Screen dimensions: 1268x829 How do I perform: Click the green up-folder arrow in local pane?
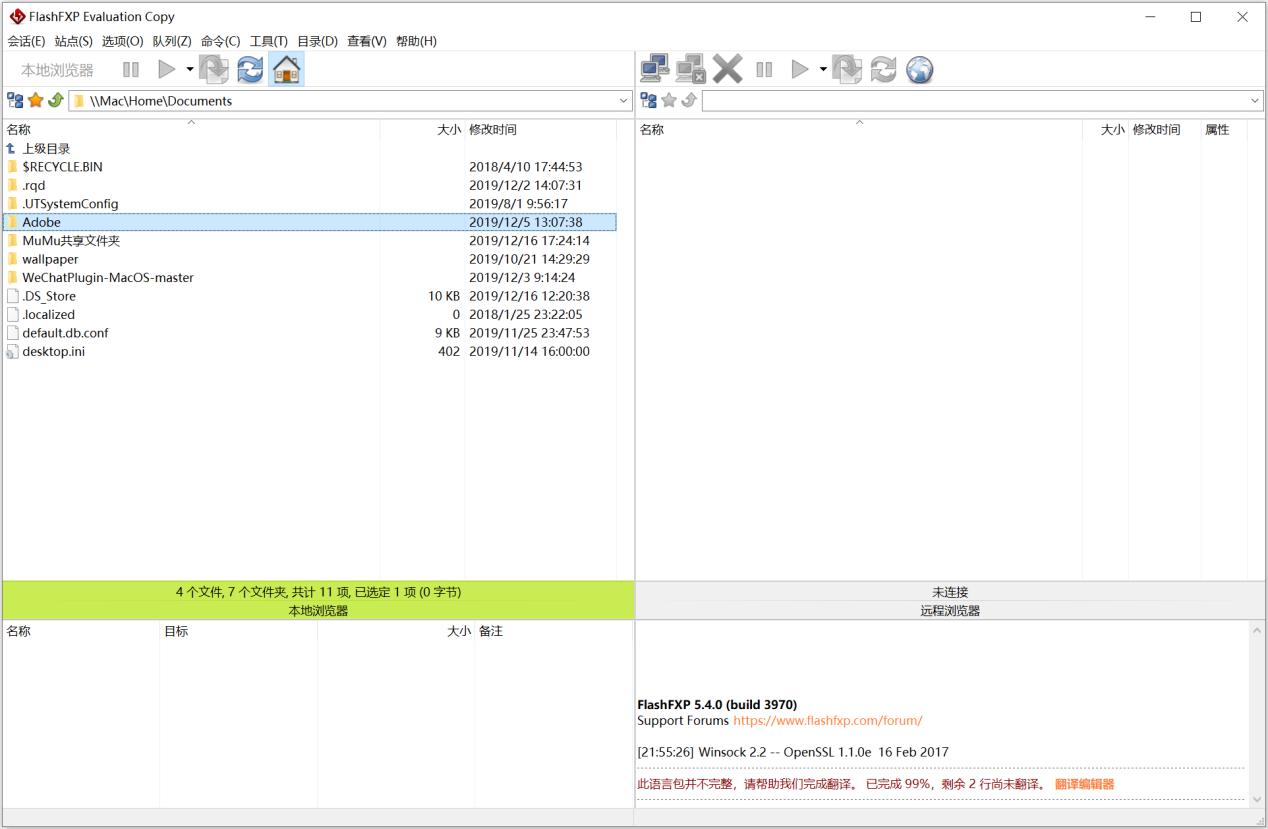point(56,100)
